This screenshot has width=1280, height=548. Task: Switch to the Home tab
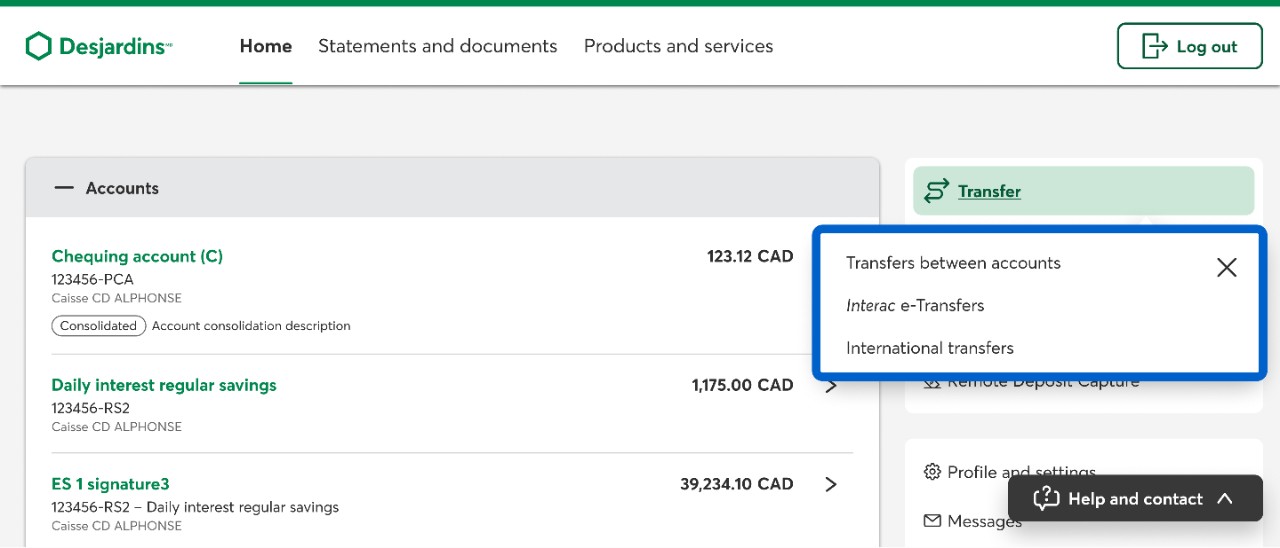(265, 46)
